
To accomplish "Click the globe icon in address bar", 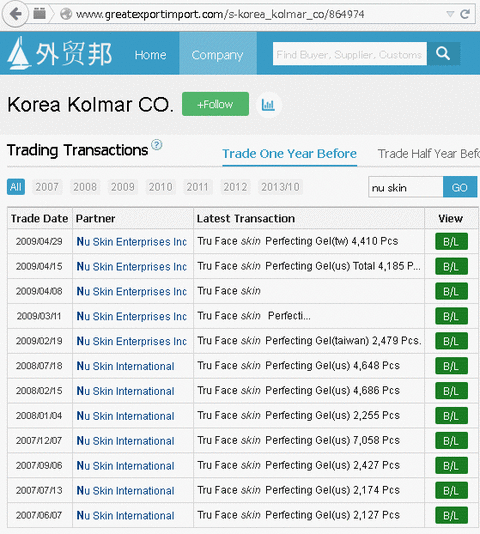I will 66,14.
